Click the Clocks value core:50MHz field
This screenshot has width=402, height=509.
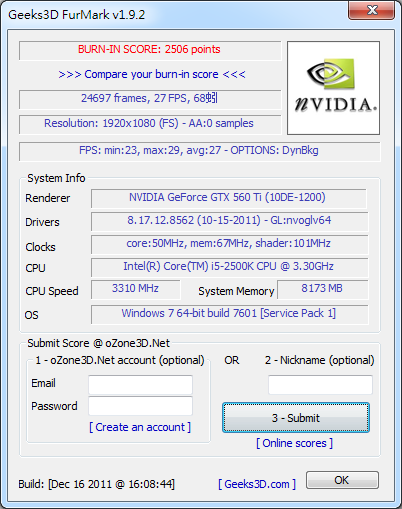(229, 244)
